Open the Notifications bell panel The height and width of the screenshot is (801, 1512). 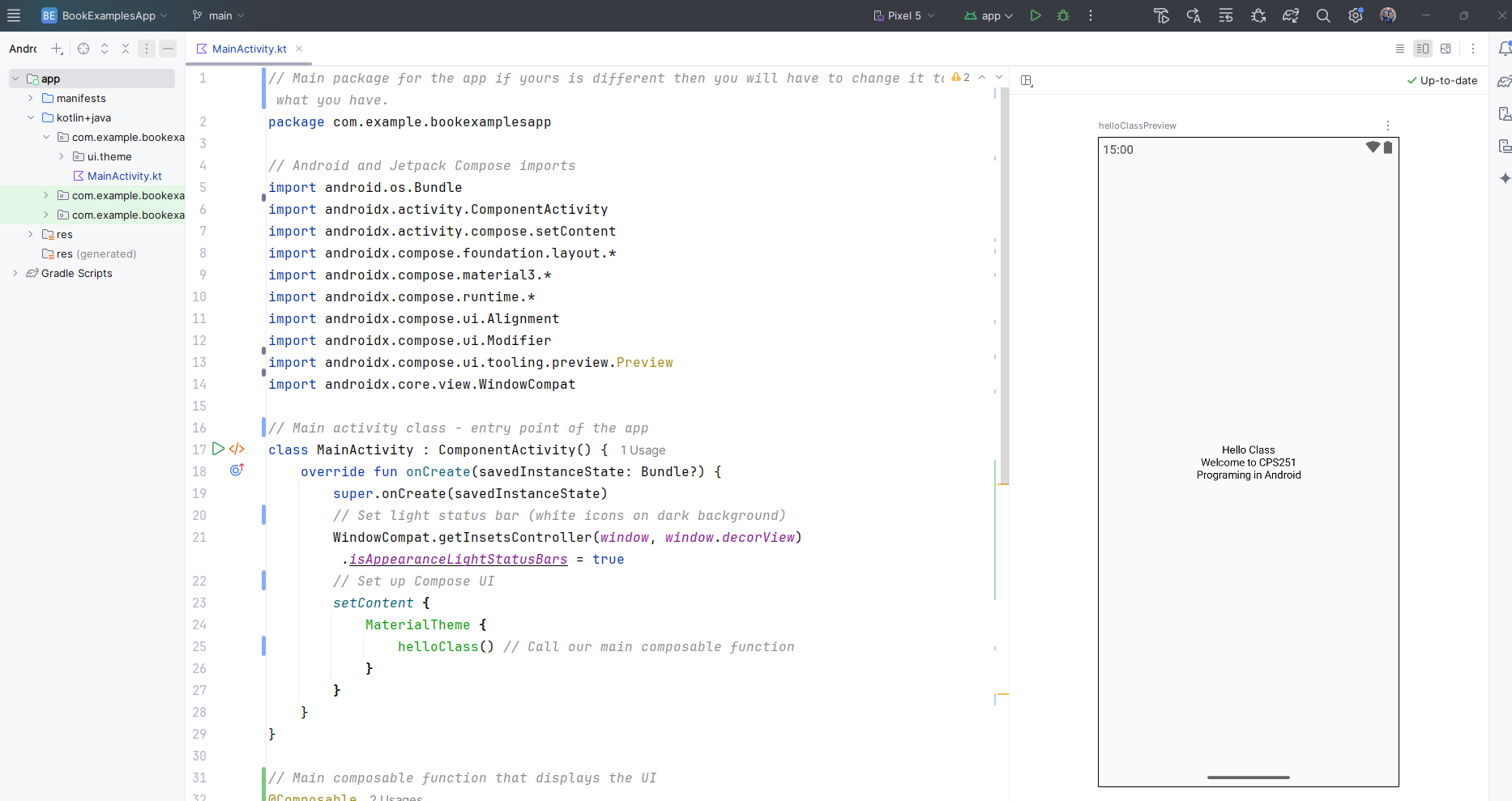point(1504,49)
